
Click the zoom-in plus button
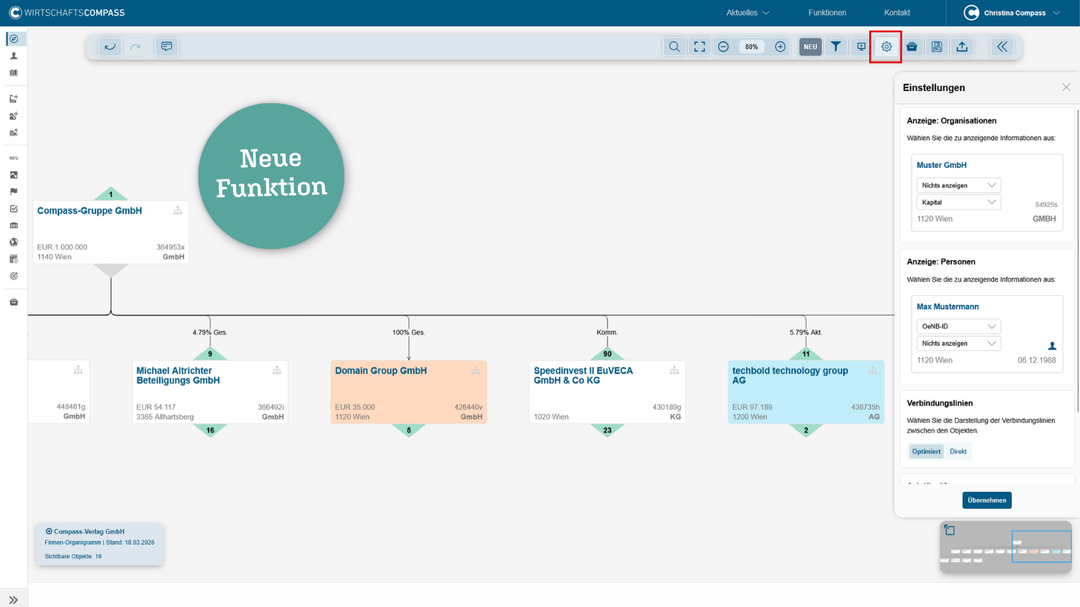point(780,47)
